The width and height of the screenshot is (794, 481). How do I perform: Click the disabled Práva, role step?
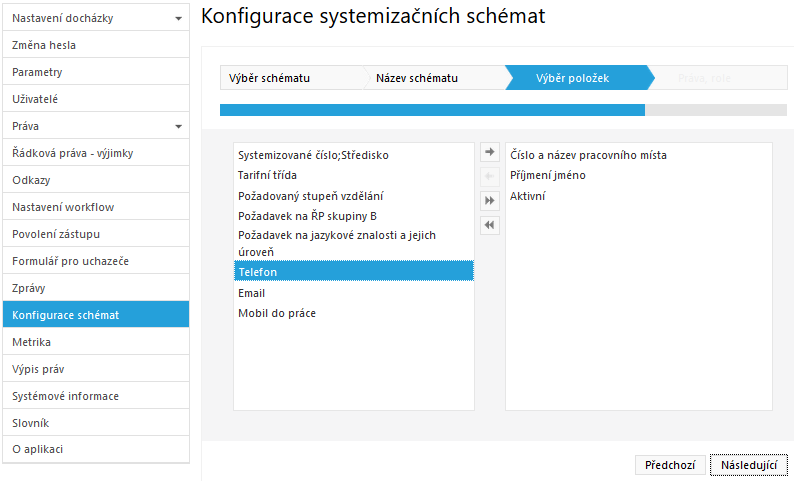[x=718, y=78]
